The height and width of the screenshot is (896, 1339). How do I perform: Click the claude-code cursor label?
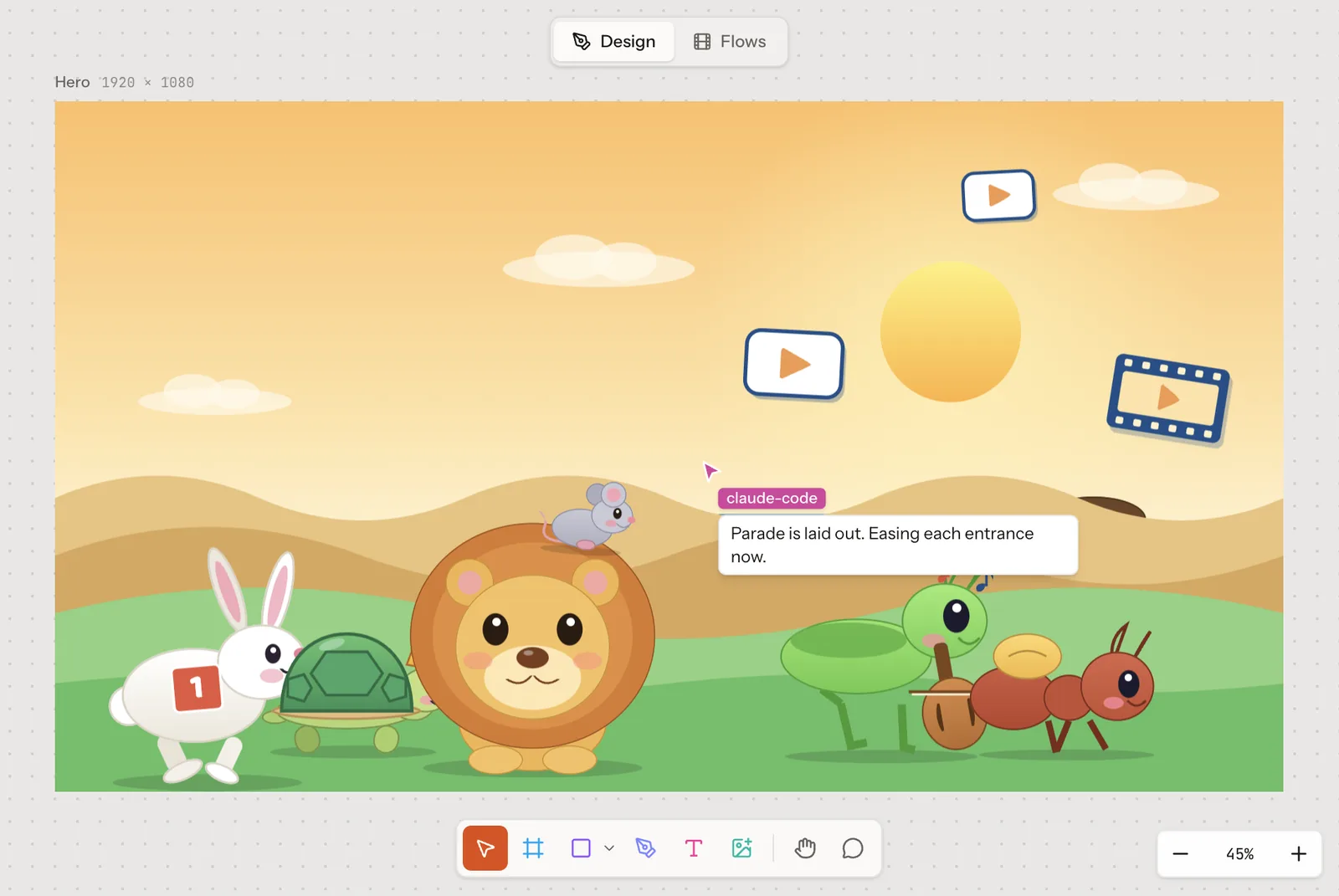772,498
